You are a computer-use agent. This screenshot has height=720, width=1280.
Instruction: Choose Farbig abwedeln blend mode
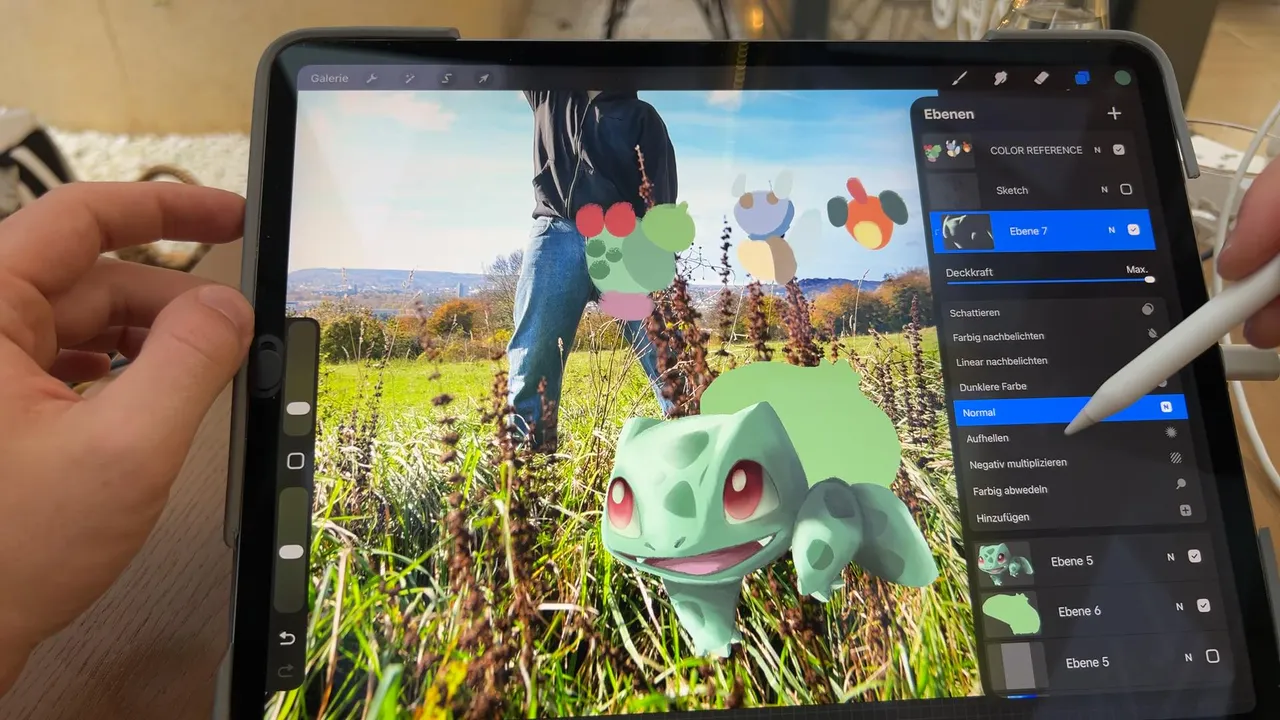(x=1081, y=489)
